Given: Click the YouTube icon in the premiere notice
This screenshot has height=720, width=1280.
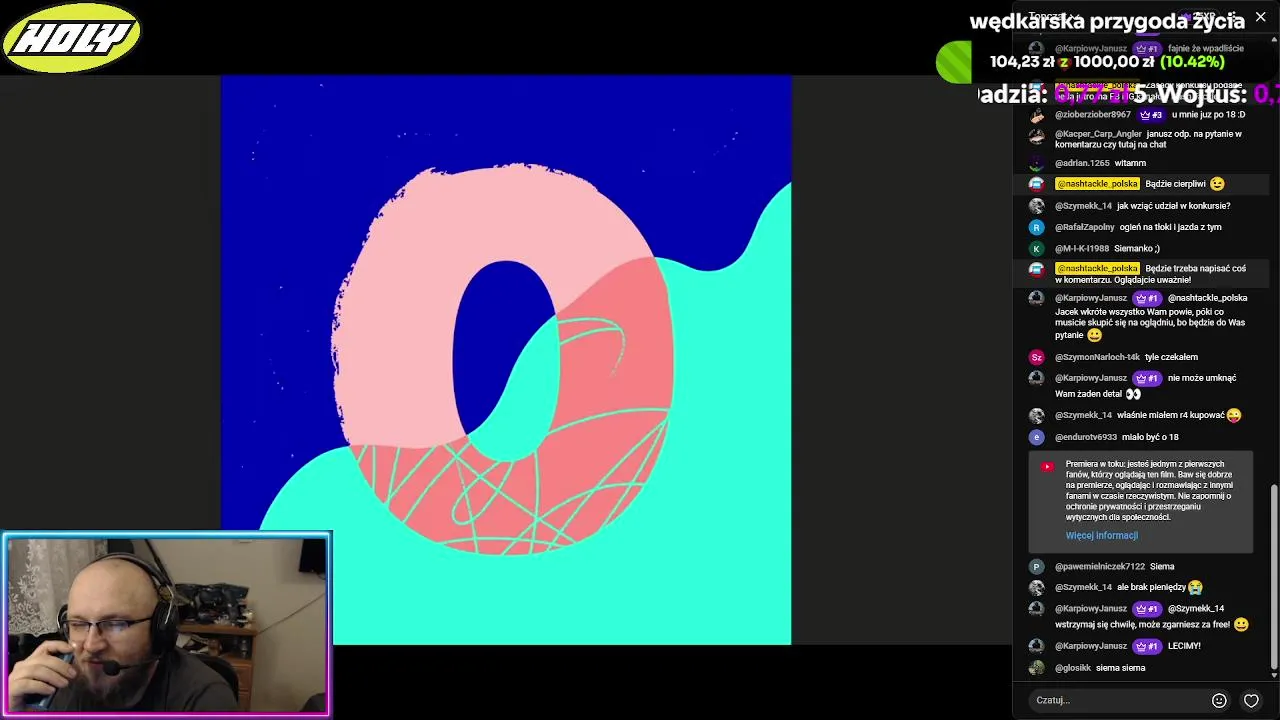Looking at the screenshot, I should coord(1046,466).
